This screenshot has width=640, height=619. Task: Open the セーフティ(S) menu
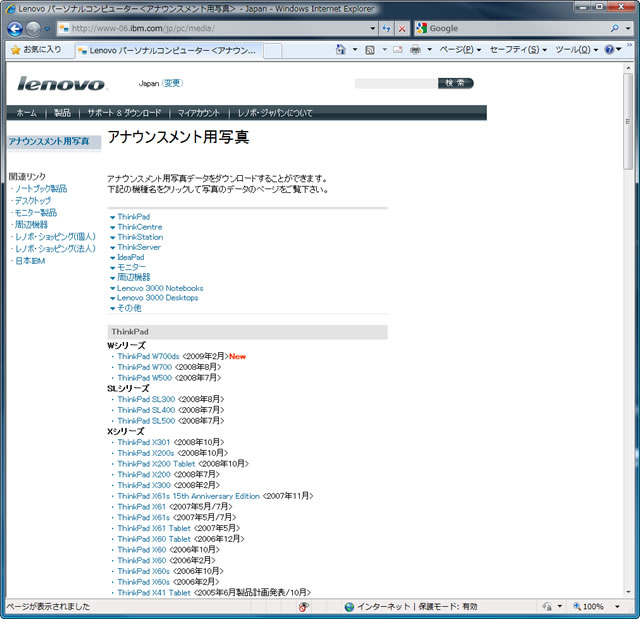tap(518, 50)
